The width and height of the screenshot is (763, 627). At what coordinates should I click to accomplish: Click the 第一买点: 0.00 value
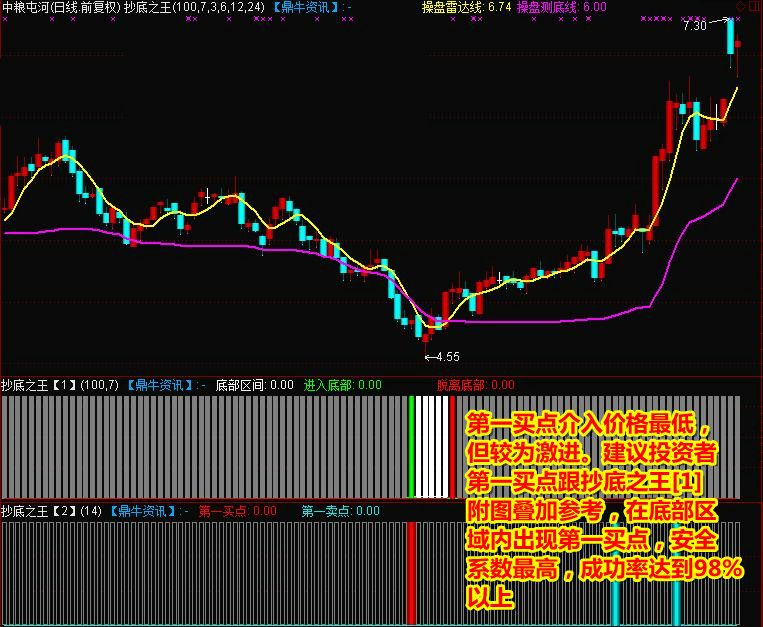click(x=237, y=511)
